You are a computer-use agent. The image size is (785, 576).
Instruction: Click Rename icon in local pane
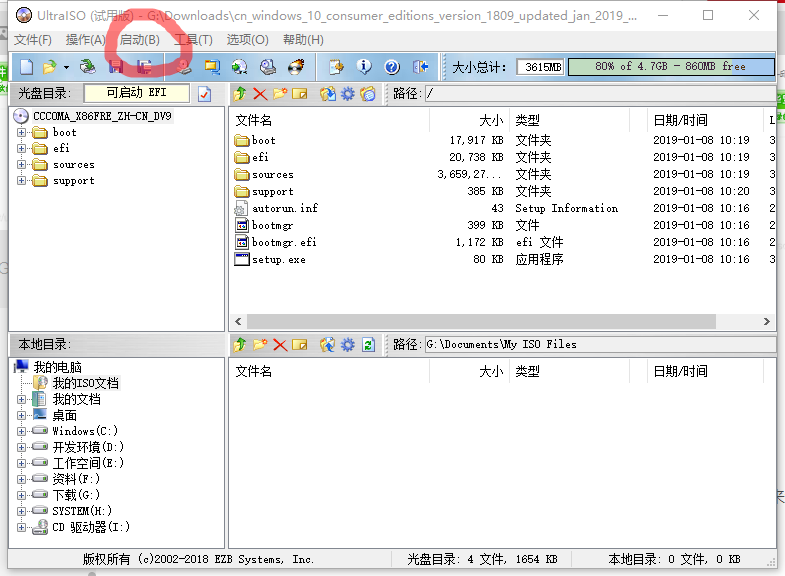point(299,345)
